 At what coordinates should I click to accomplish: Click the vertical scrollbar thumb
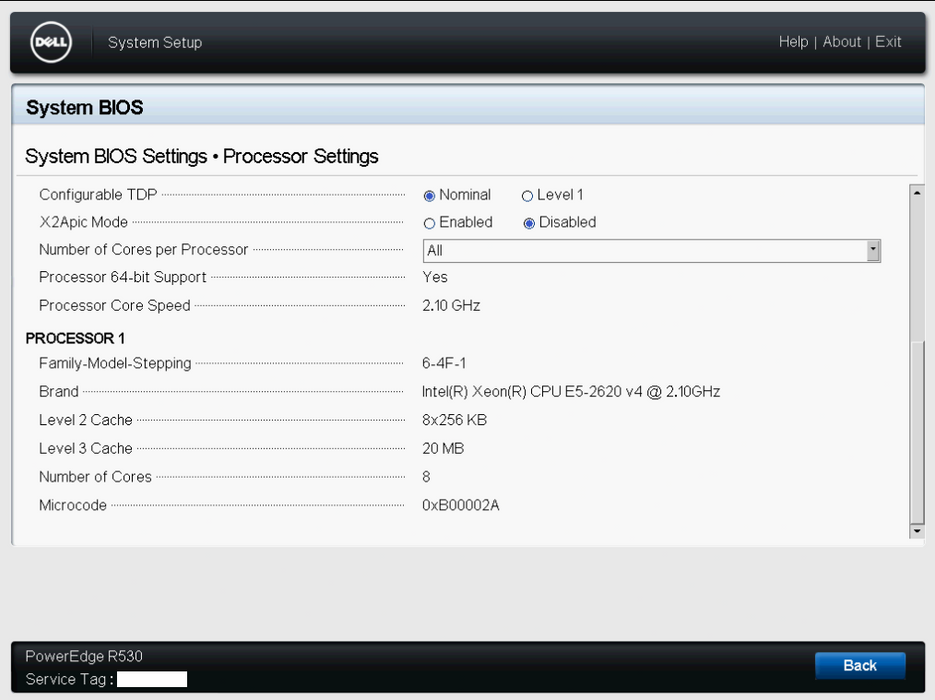[x=917, y=432]
